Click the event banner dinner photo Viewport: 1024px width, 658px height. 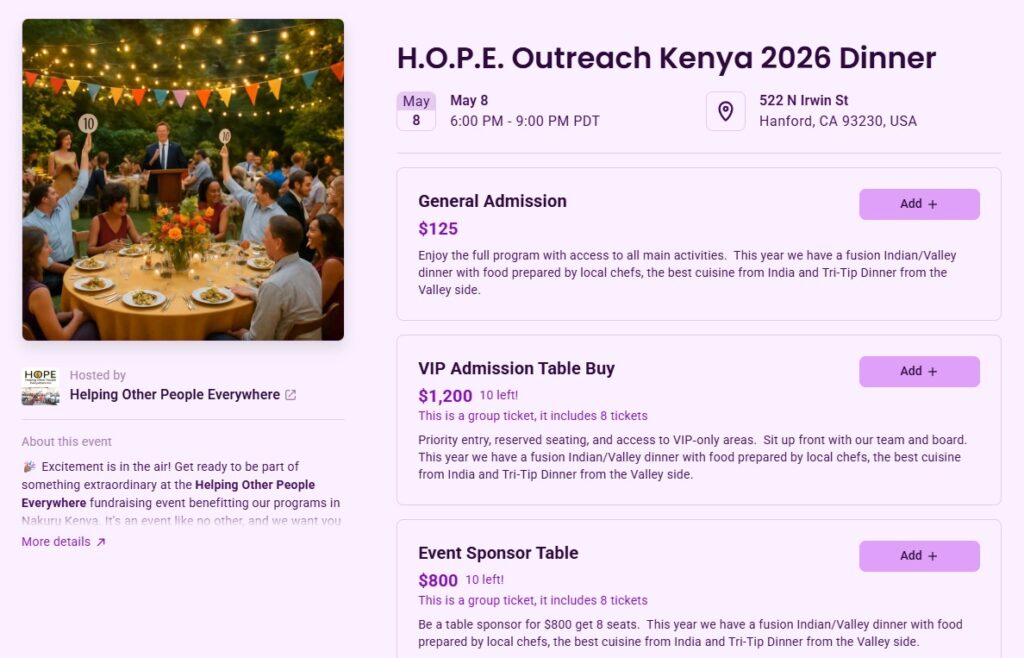click(183, 180)
